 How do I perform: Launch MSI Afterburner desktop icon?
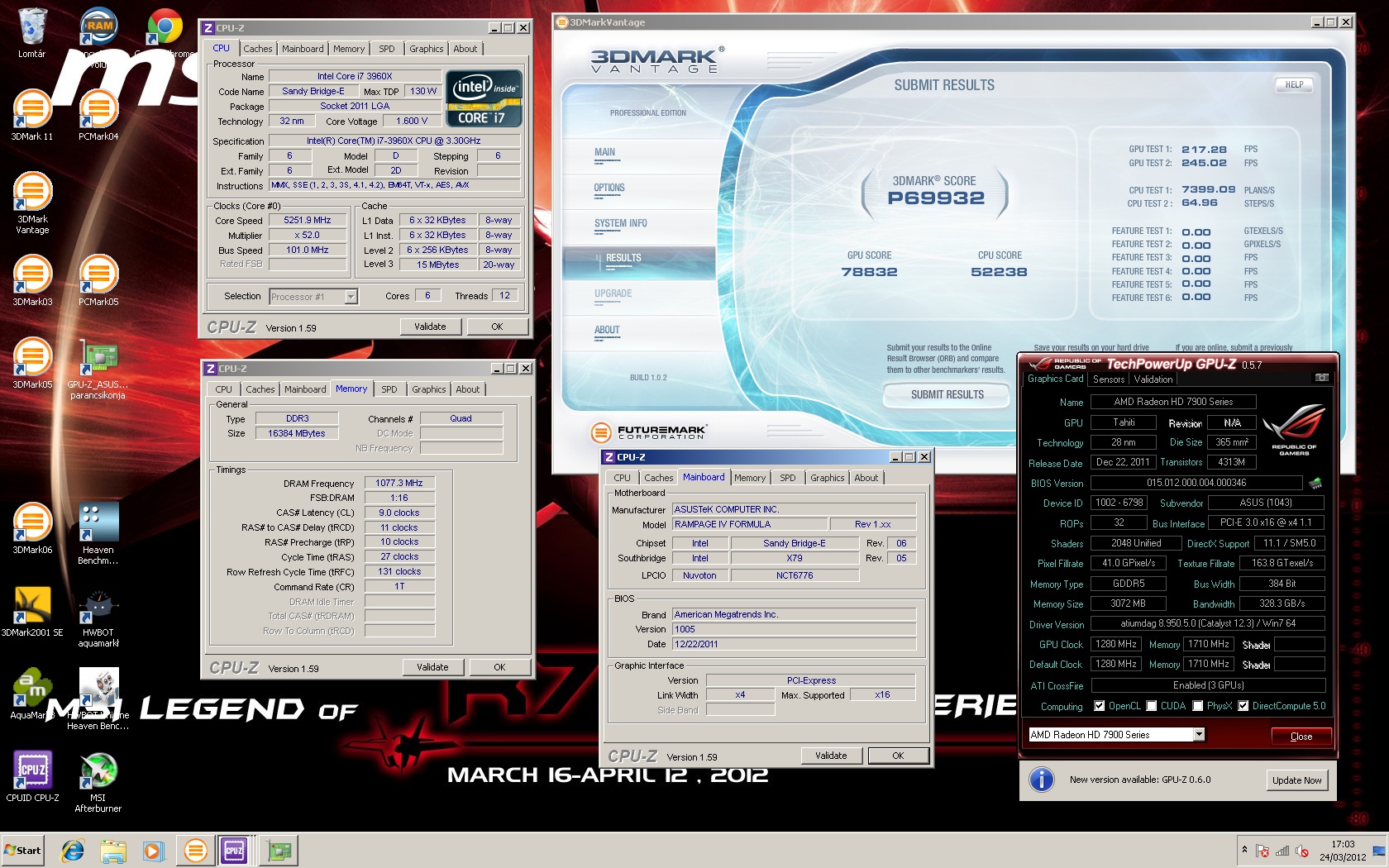coord(98,782)
